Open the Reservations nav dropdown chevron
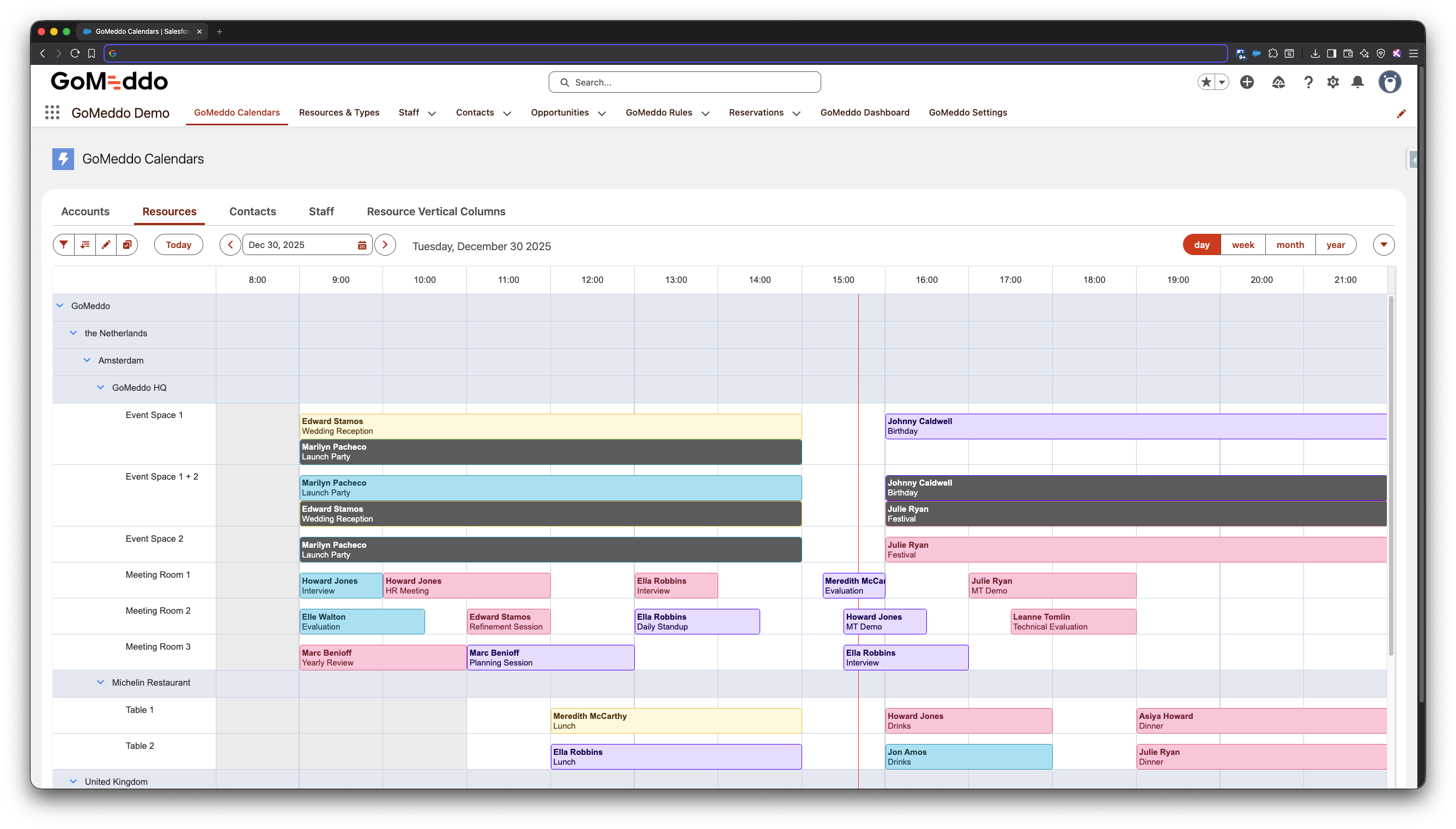The height and width of the screenshot is (829, 1456). tap(796, 113)
